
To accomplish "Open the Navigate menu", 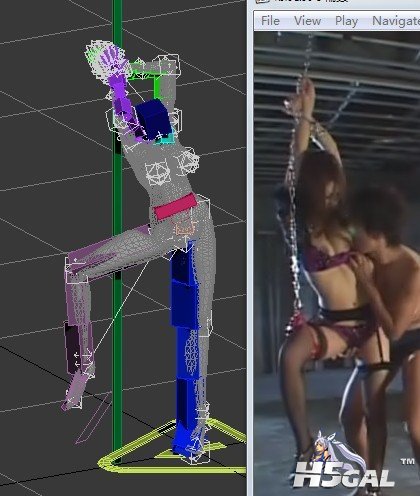I will pyautogui.click(x=396, y=21).
